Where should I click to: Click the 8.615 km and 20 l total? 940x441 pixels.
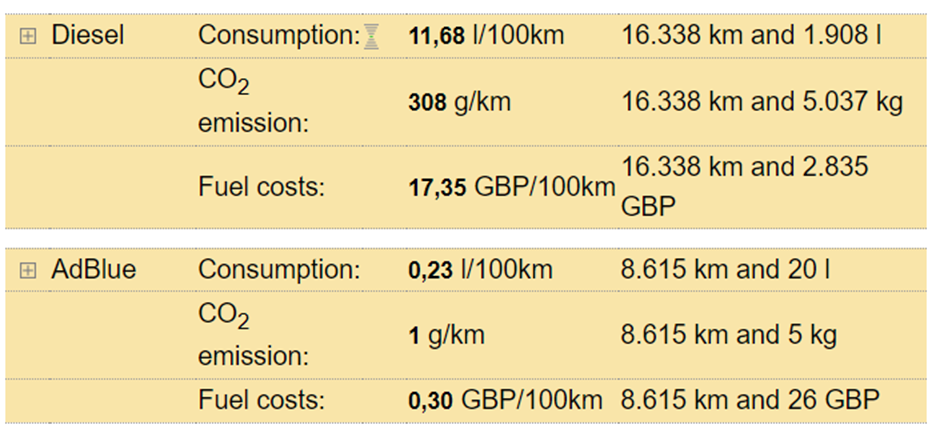coord(726,270)
